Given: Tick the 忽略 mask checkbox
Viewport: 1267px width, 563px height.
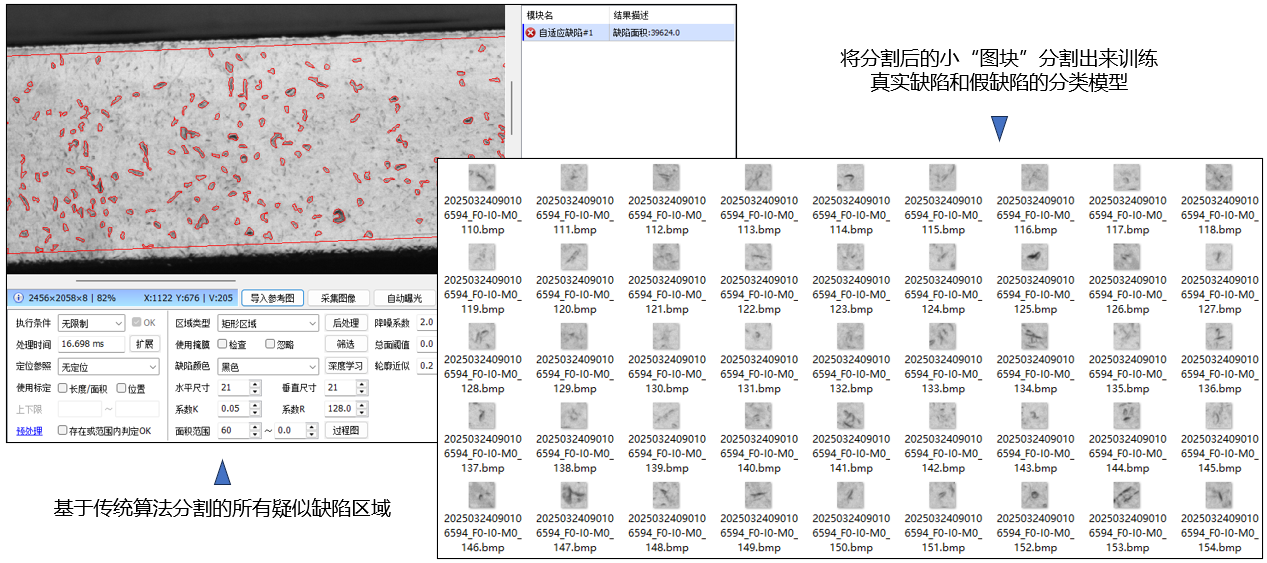Looking at the screenshot, I should click(270, 344).
